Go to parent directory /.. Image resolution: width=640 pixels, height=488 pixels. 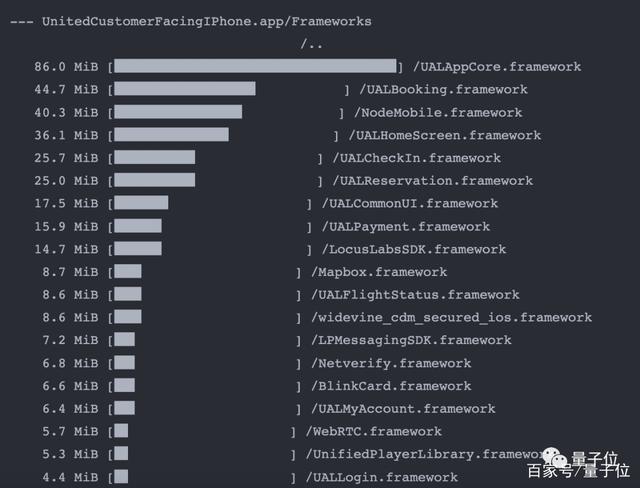[311, 44]
